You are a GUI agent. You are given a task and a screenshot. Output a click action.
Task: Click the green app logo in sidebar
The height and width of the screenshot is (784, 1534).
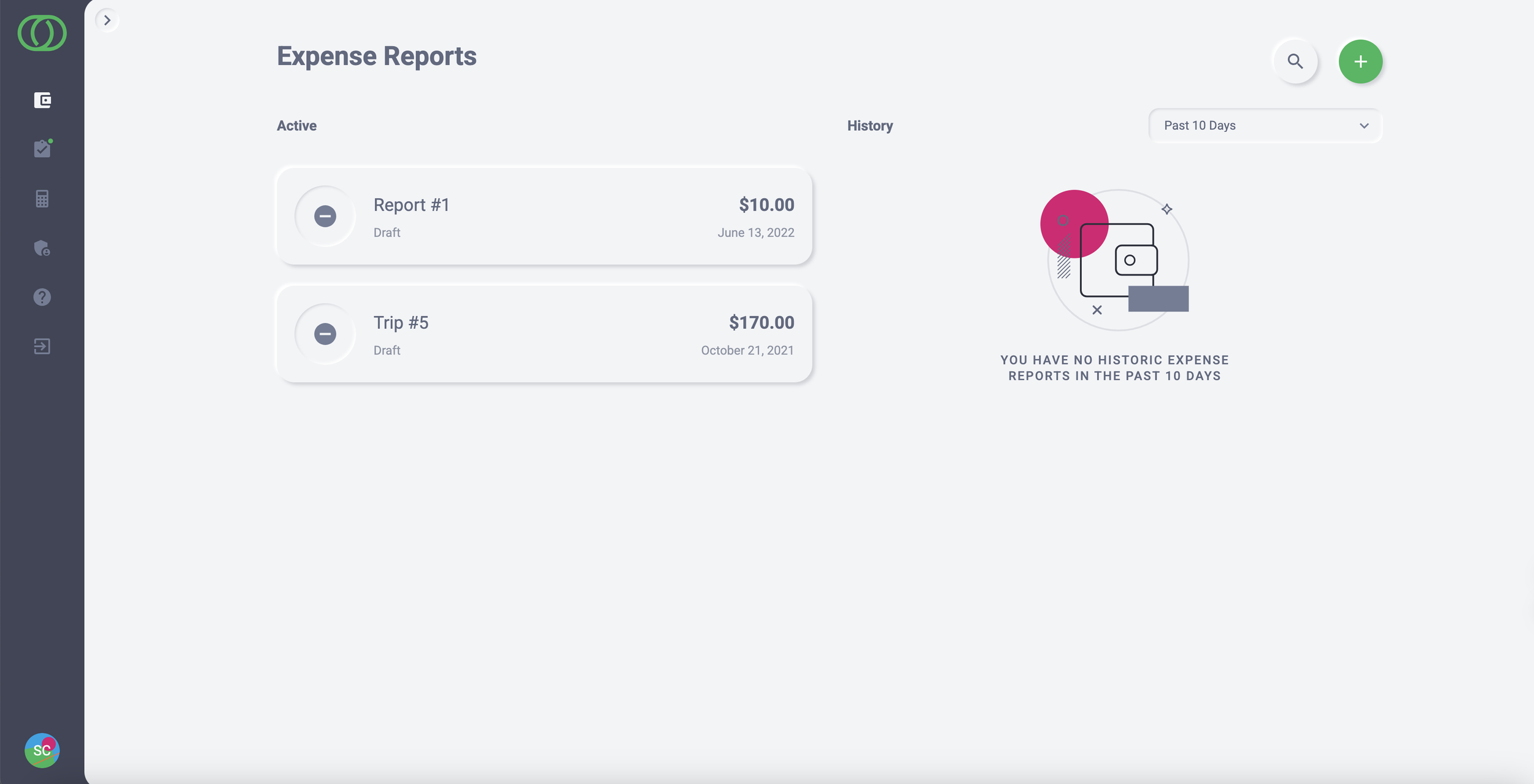tap(42, 33)
